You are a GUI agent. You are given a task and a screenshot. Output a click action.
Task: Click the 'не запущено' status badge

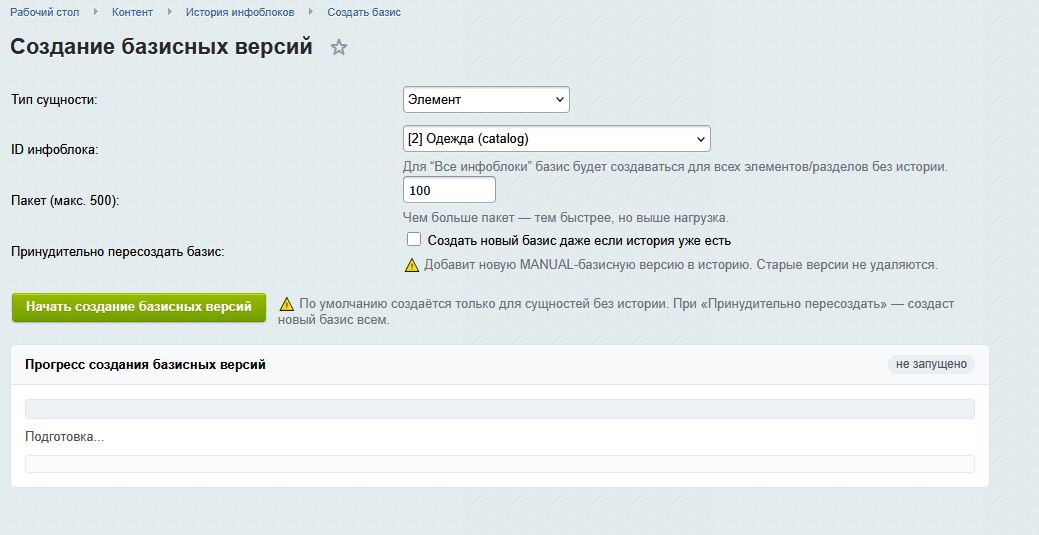tap(931, 365)
